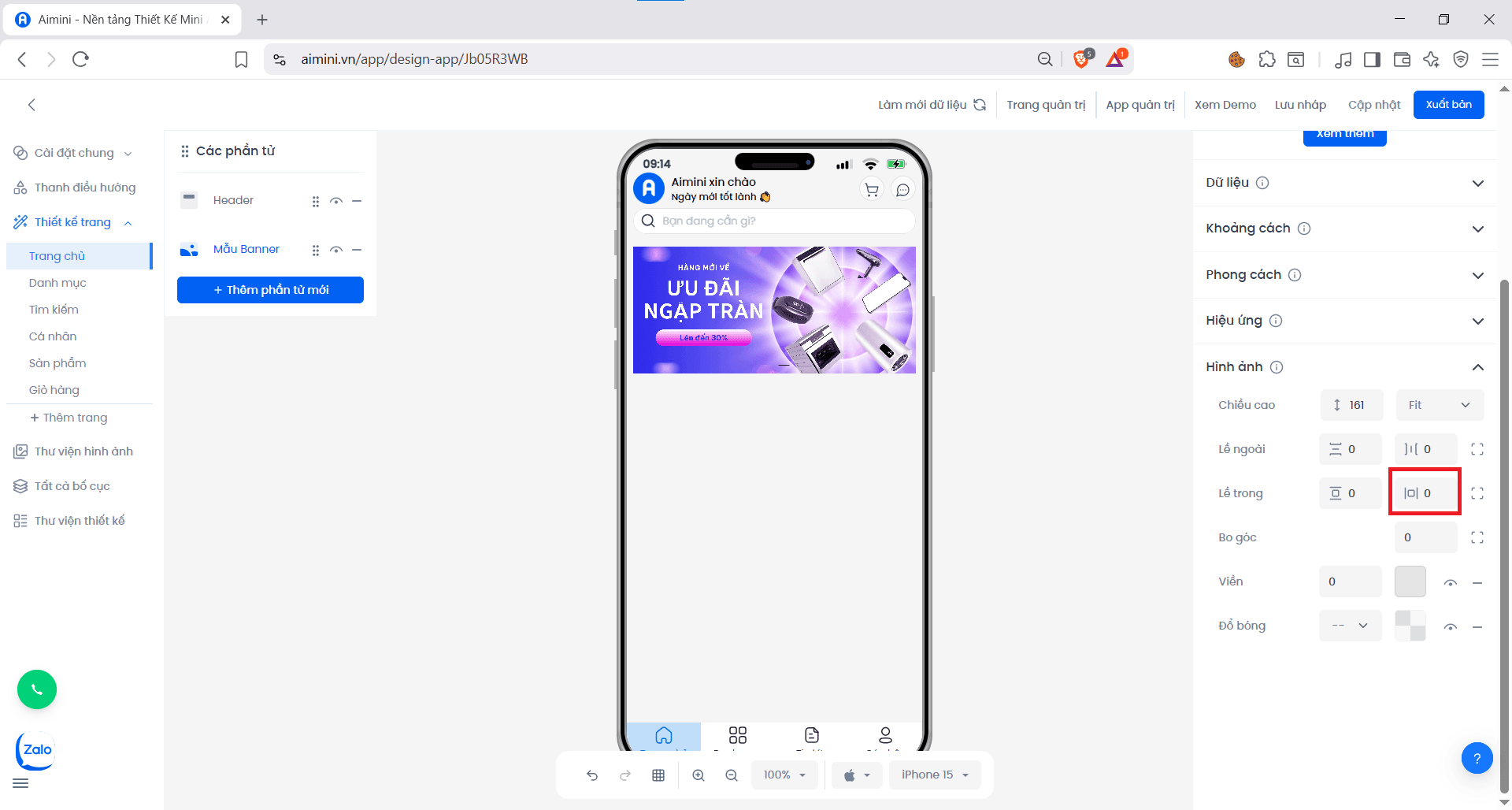Click the Xuất bản button
This screenshot has height=810, width=1512.
pos(1448,104)
